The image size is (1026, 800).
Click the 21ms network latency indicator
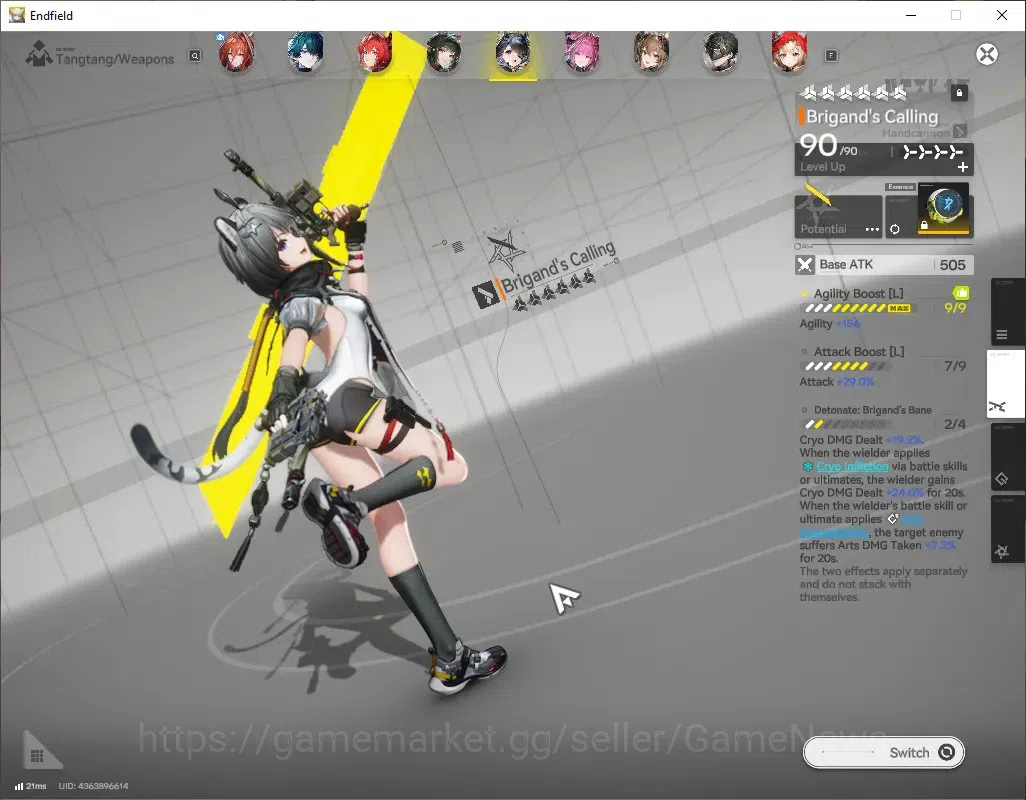31,786
